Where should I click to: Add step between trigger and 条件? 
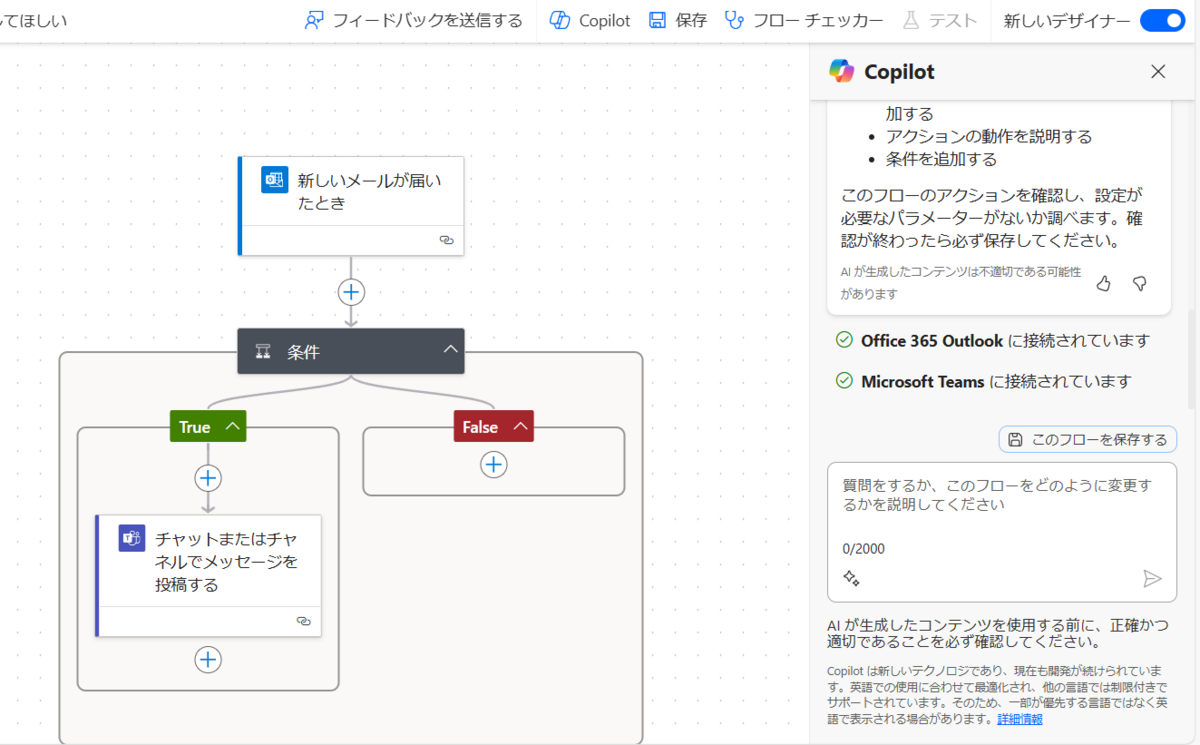351,292
